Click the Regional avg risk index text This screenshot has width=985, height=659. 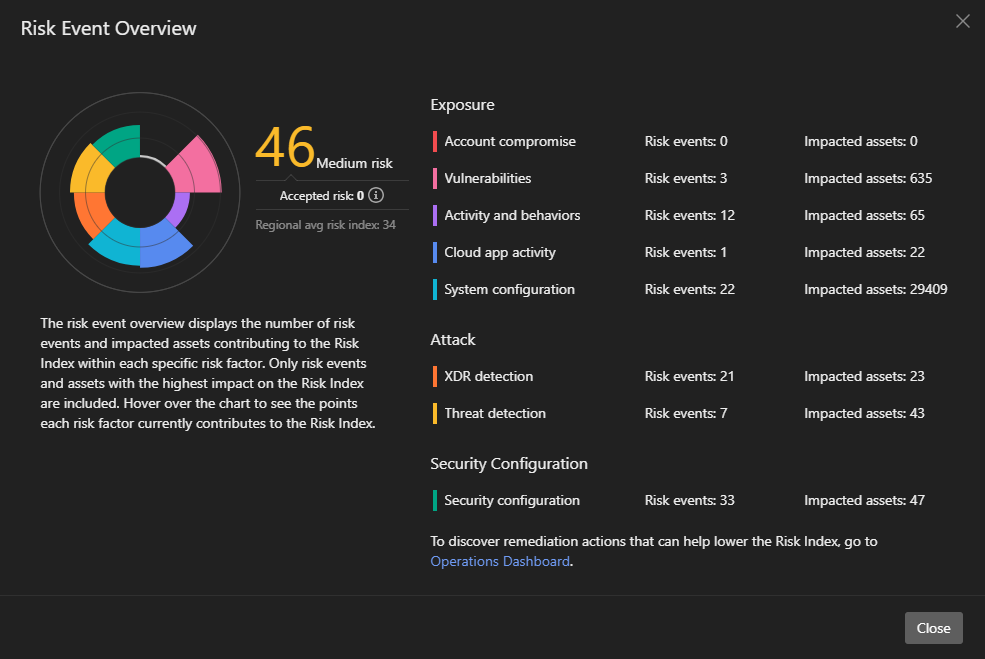click(326, 225)
